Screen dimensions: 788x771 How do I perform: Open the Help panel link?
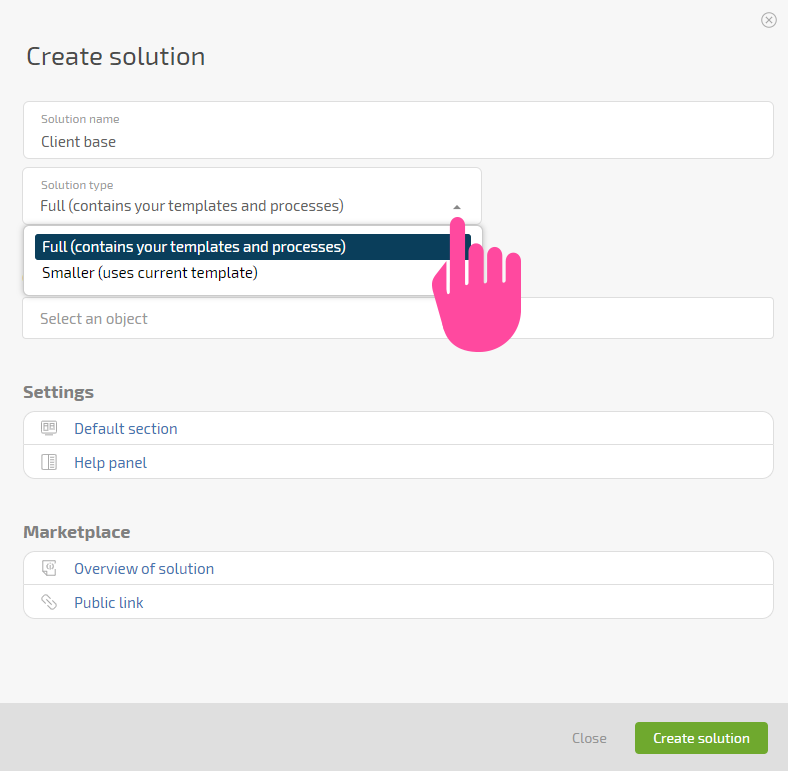click(x=111, y=462)
